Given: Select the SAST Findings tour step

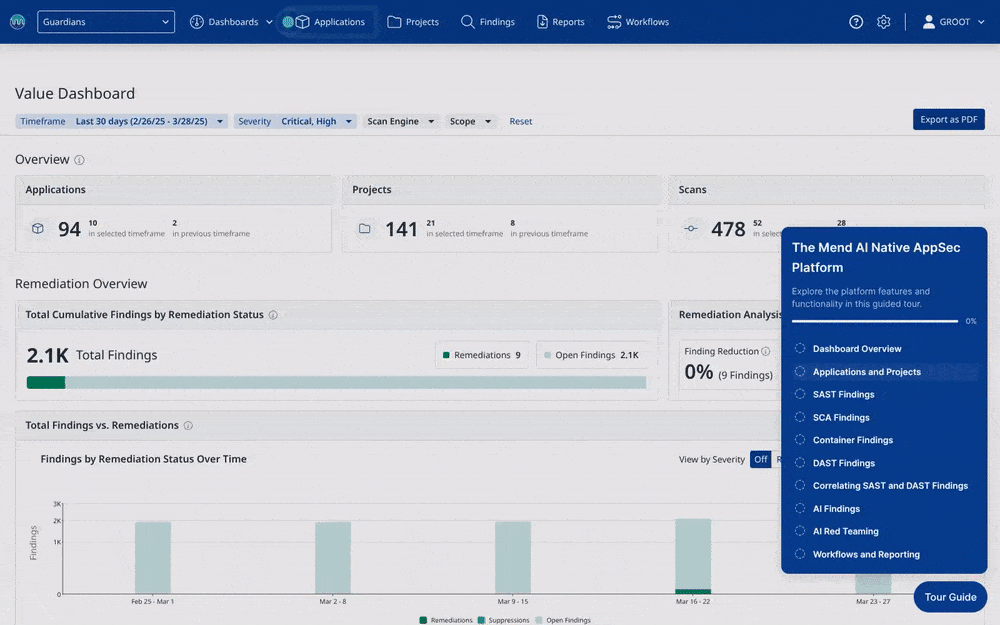Looking at the screenshot, I should point(843,395).
